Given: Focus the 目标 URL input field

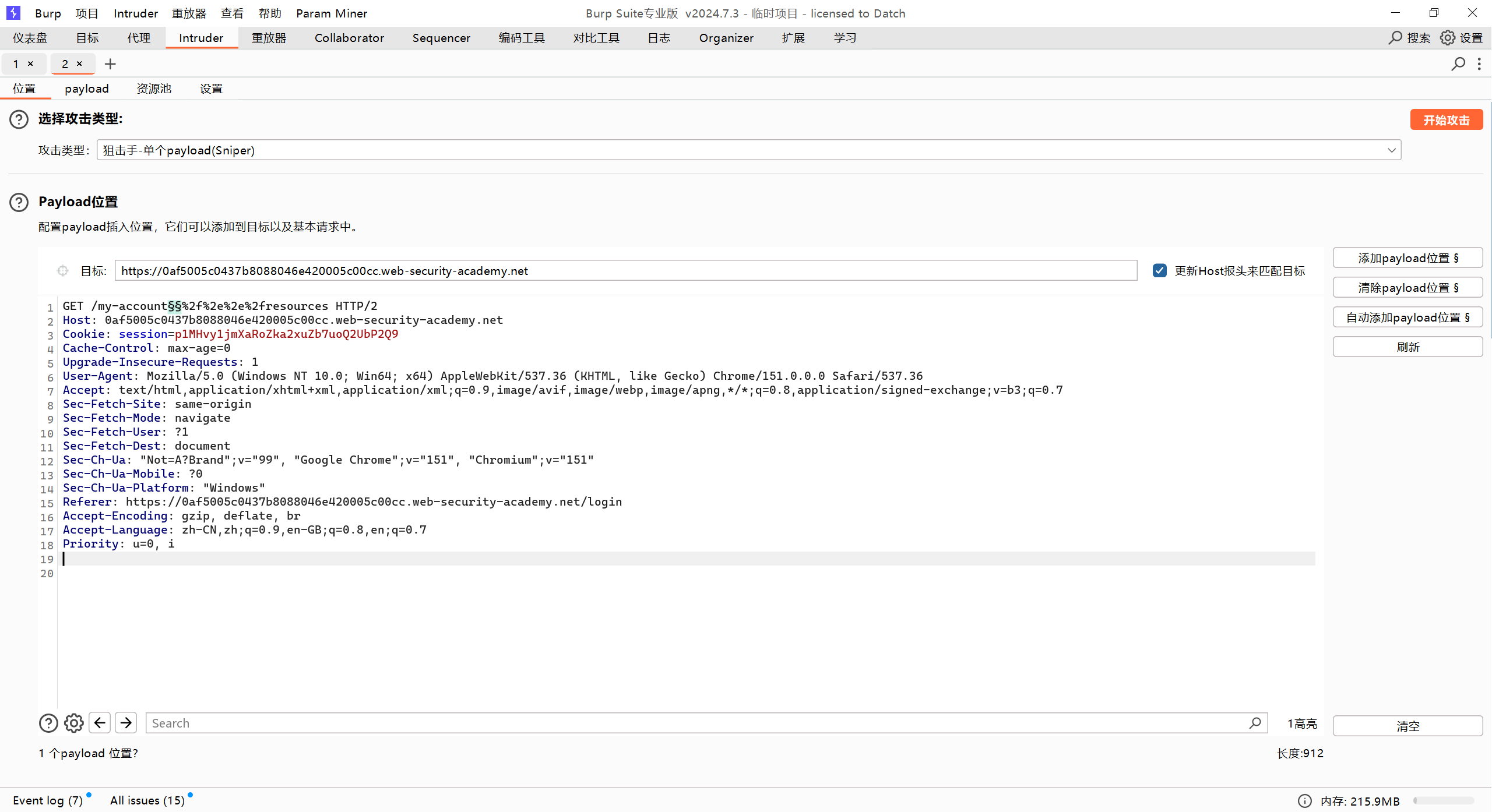Looking at the screenshot, I should 626,271.
